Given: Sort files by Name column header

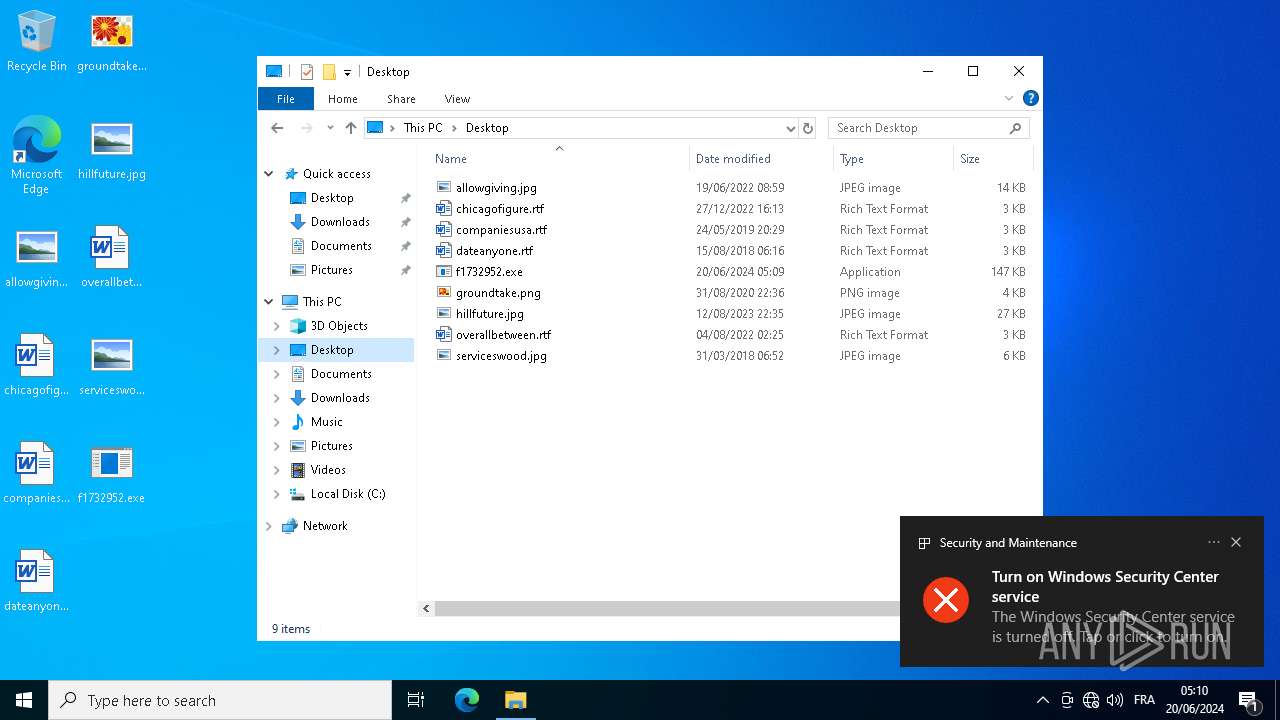Looking at the screenshot, I should click(559, 159).
